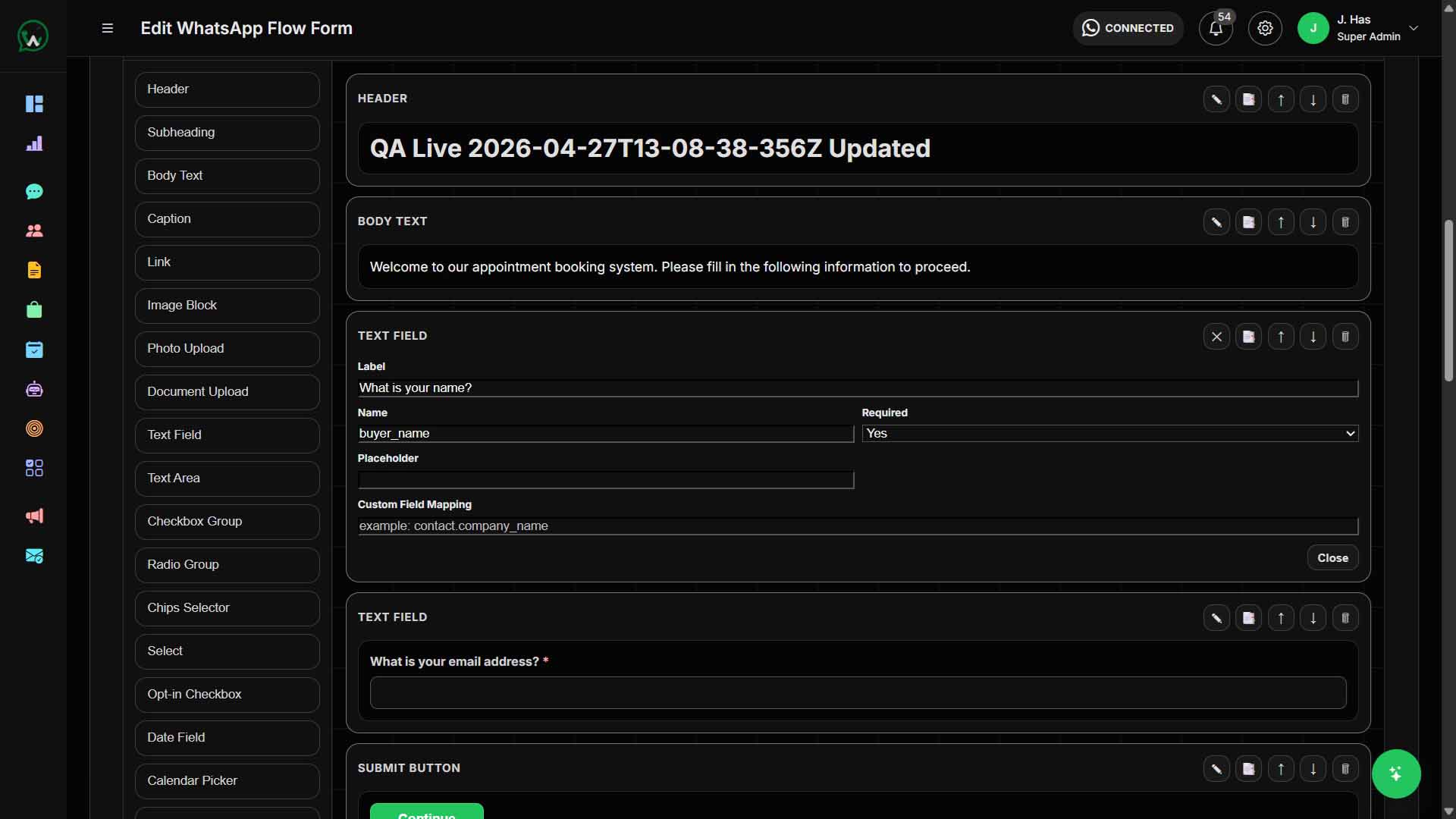Click the Custom Field Mapping input
Screen dimensions: 1456x819
coord(858,526)
